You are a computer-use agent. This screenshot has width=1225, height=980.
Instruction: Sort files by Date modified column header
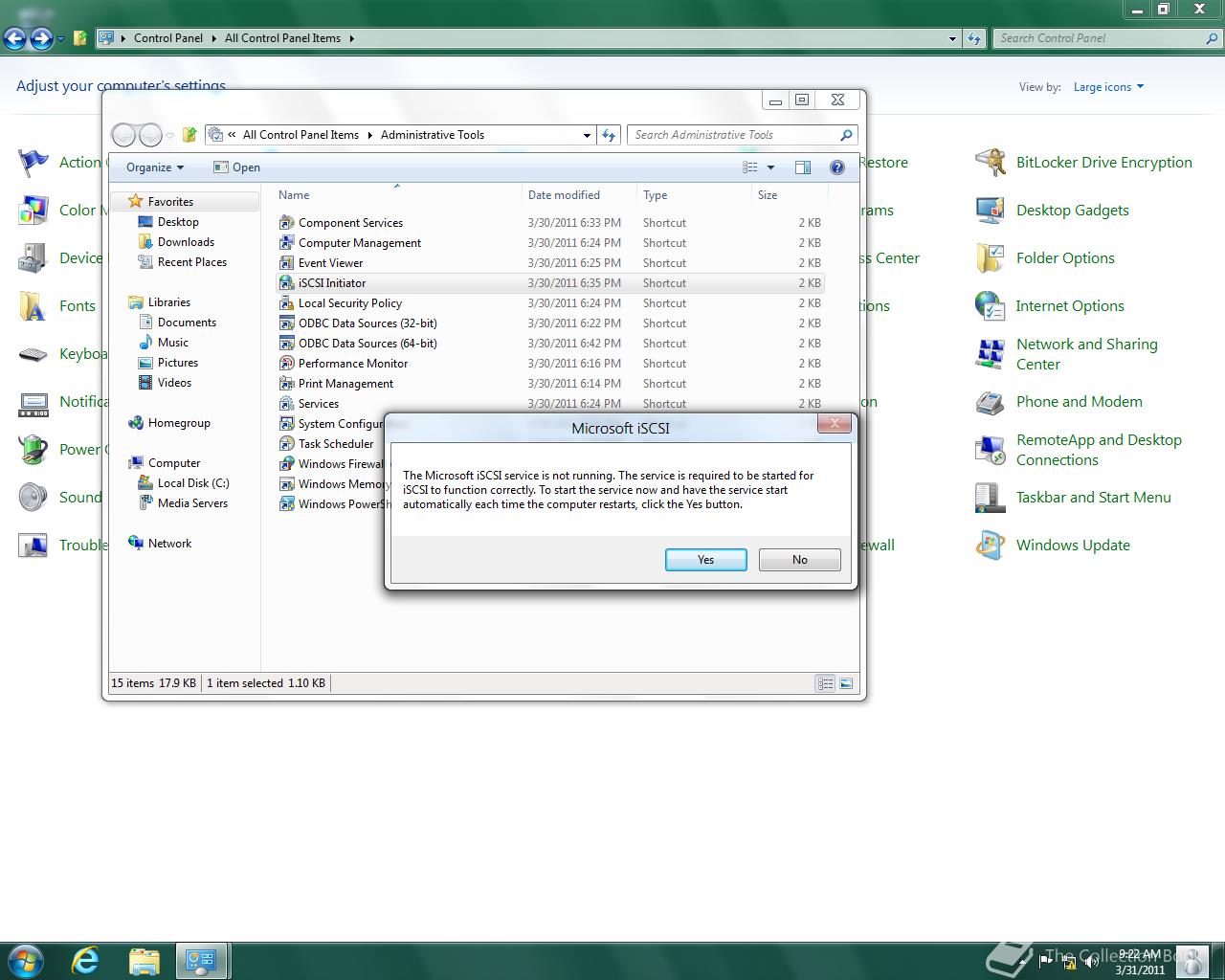click(579, 195)
